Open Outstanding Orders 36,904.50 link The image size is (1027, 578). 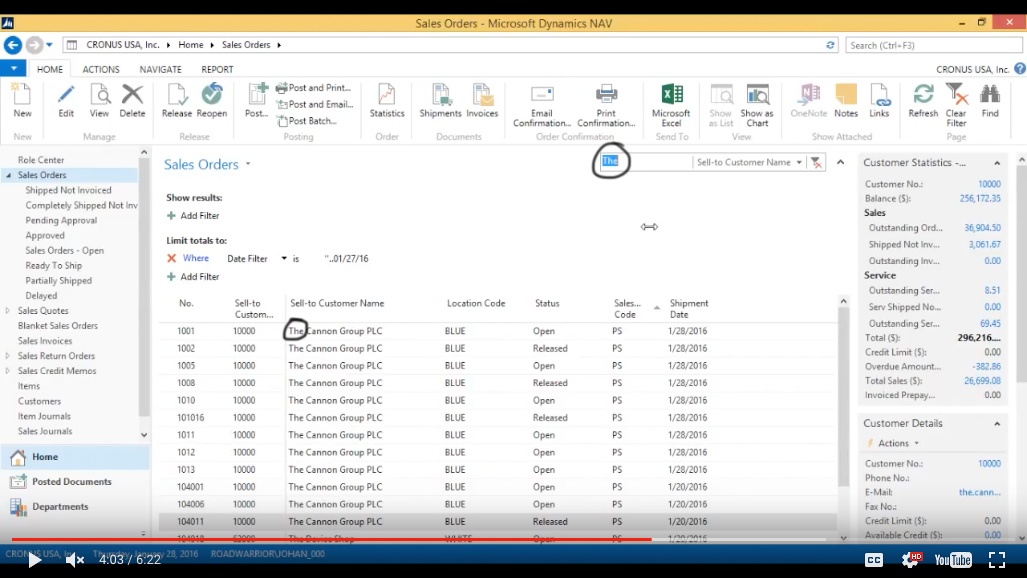coord(982,227)
